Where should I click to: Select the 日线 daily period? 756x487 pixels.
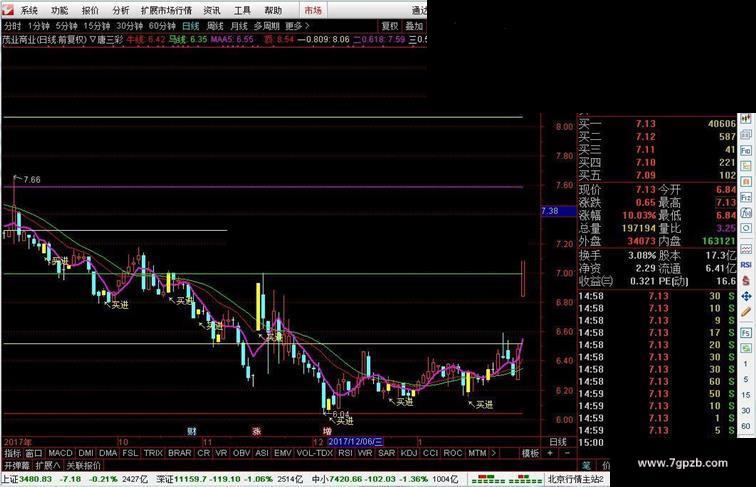[x=191, y=26]
